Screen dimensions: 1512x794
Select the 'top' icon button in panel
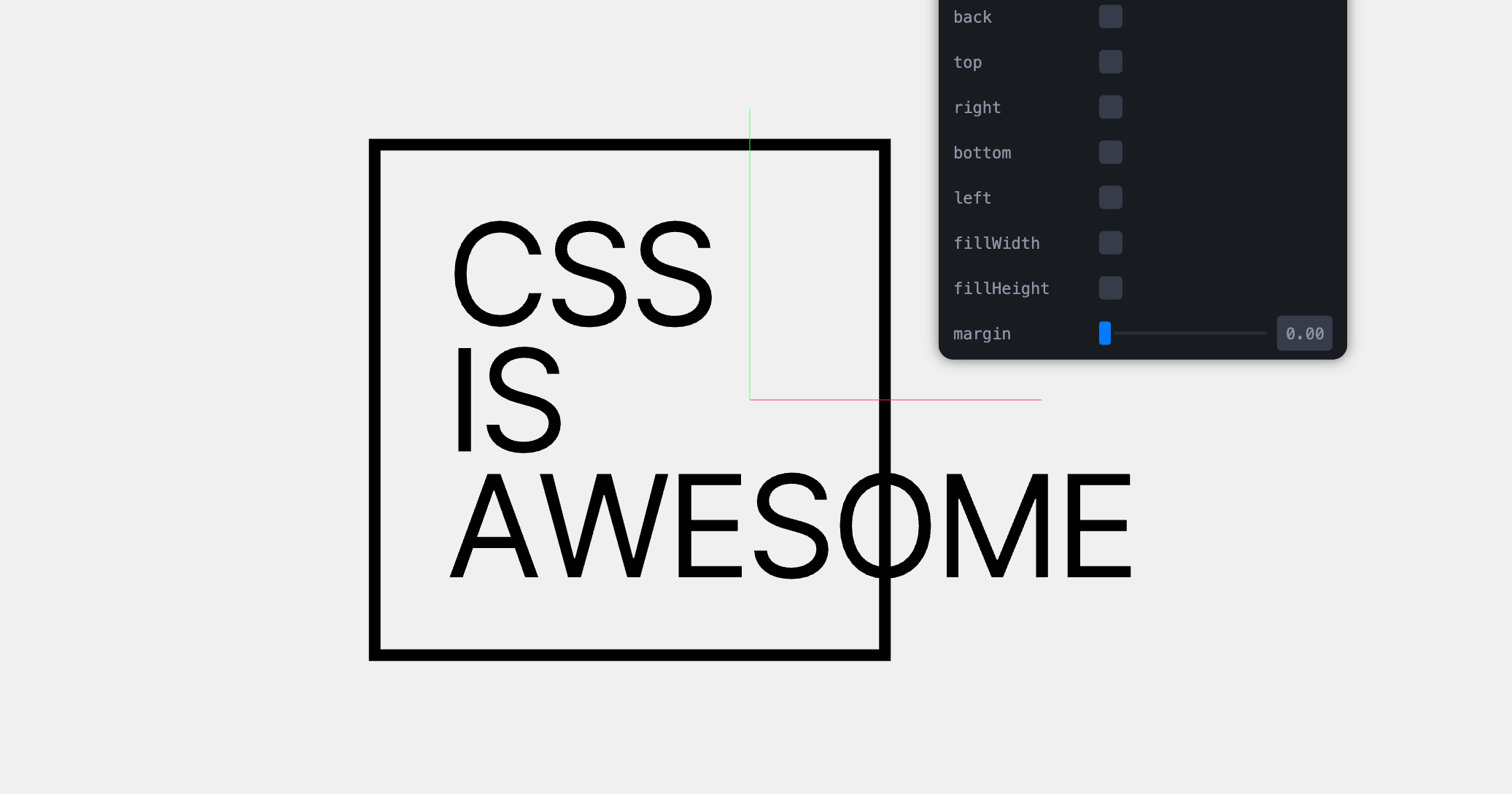coord(1110,62)
